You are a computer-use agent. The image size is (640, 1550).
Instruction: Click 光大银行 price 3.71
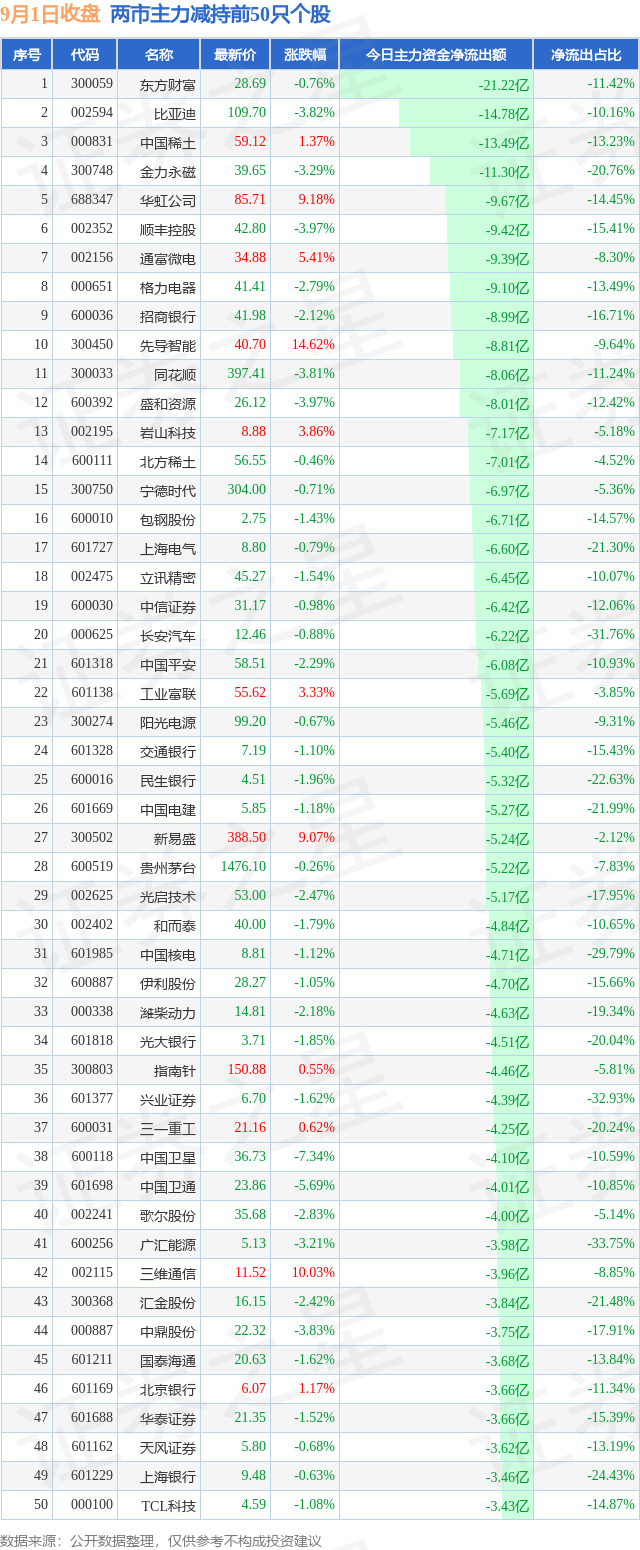(254, 1041)
